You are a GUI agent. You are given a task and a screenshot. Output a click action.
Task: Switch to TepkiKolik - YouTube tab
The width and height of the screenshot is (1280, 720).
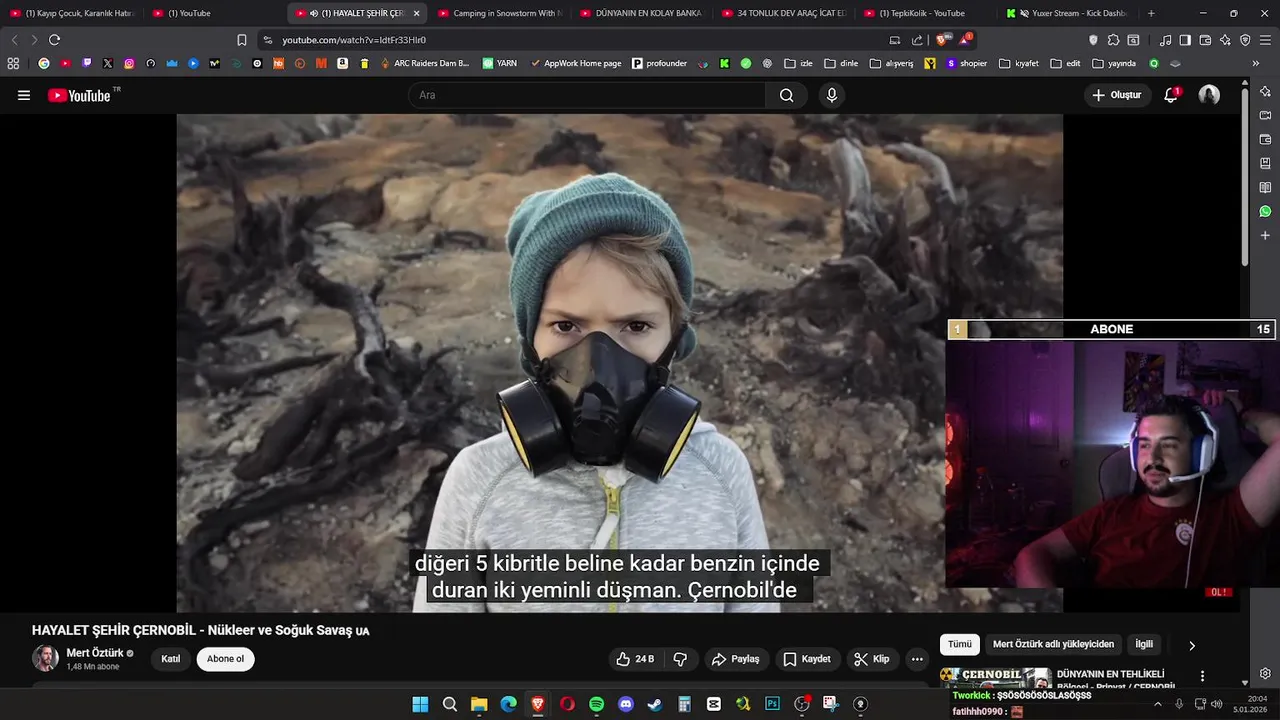pyautogui.click(x=926, y=13)
